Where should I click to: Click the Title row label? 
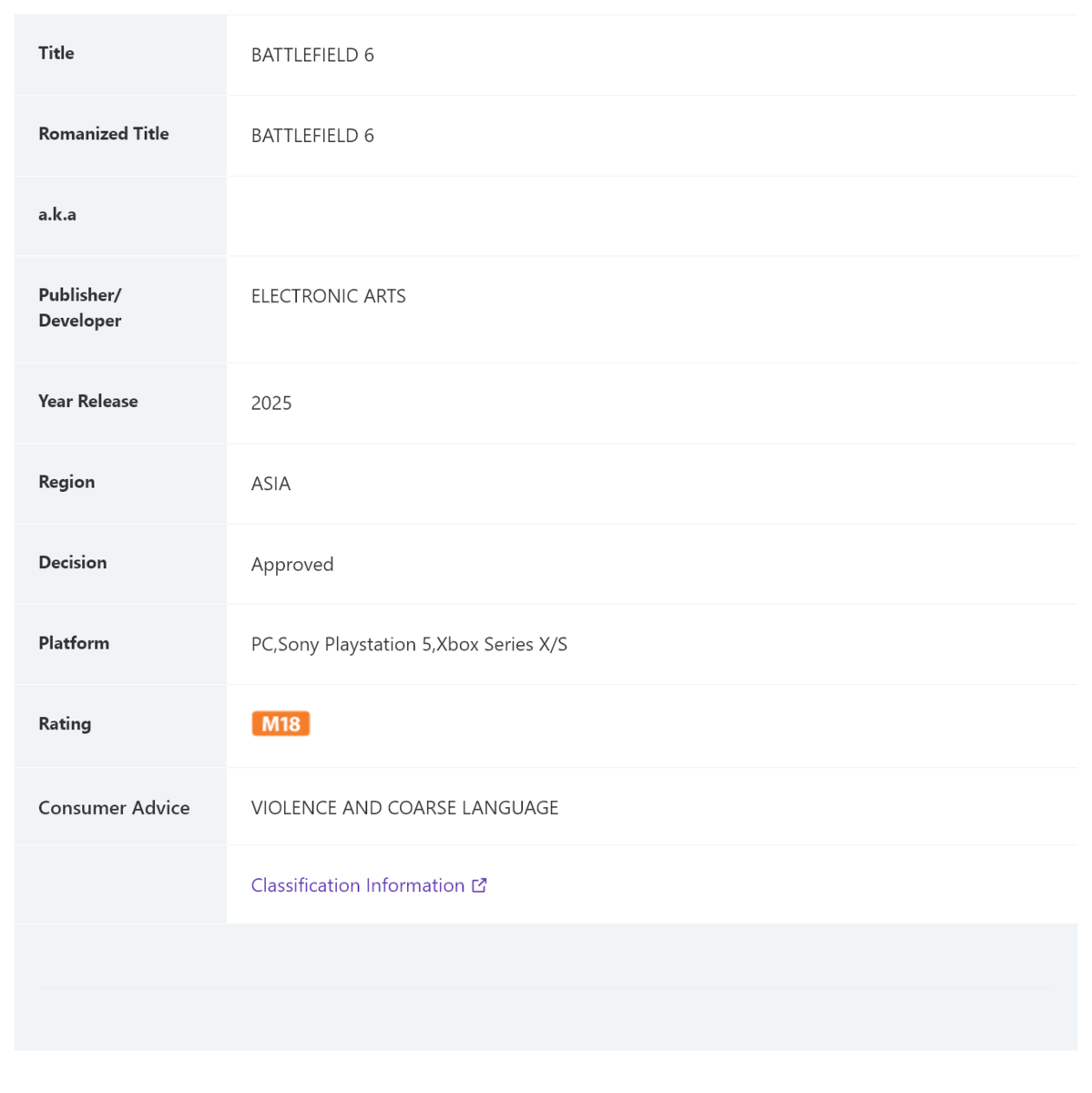(x=56, y=53)
